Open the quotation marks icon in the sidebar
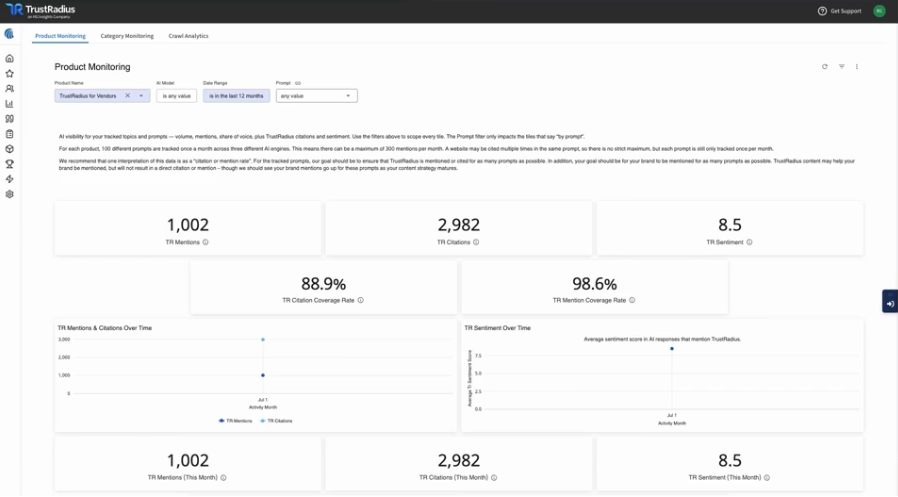This screenshot has height=497, width=898. click(9, 119)
